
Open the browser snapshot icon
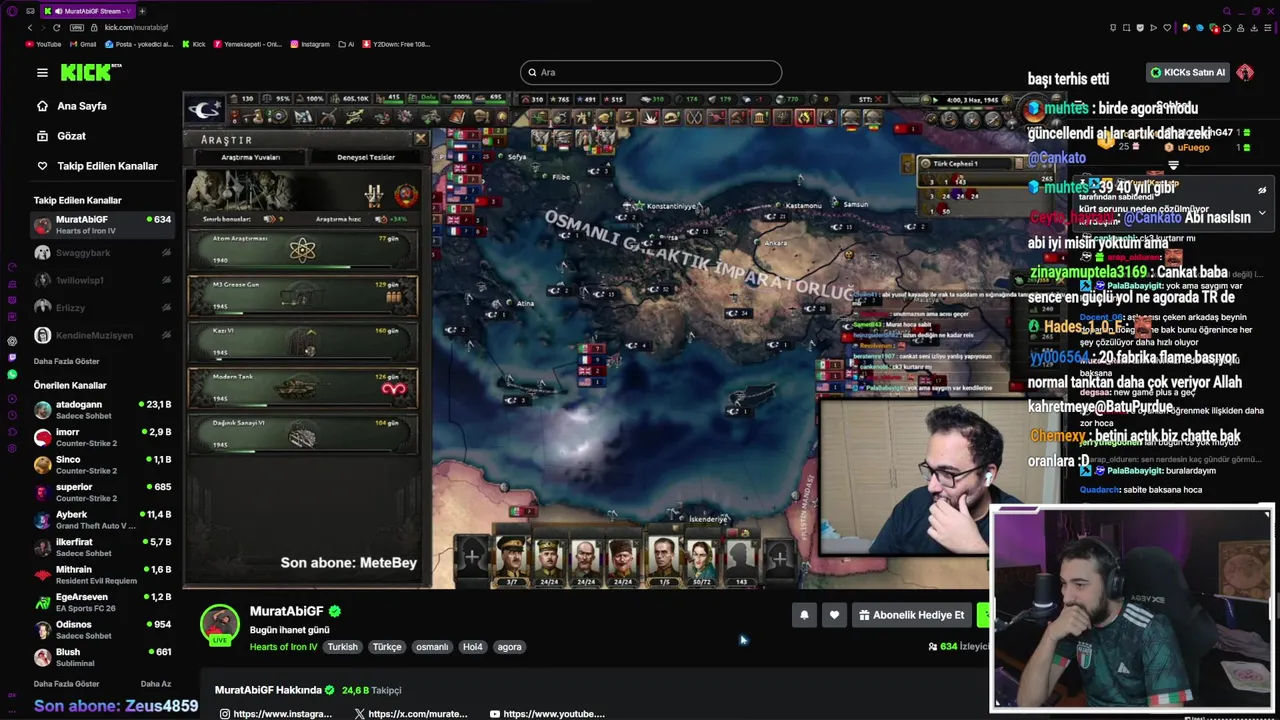click(x=1127, y=28)
